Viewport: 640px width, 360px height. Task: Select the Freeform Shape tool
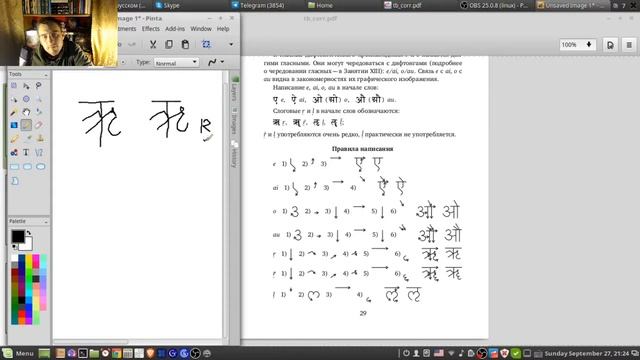15,181
